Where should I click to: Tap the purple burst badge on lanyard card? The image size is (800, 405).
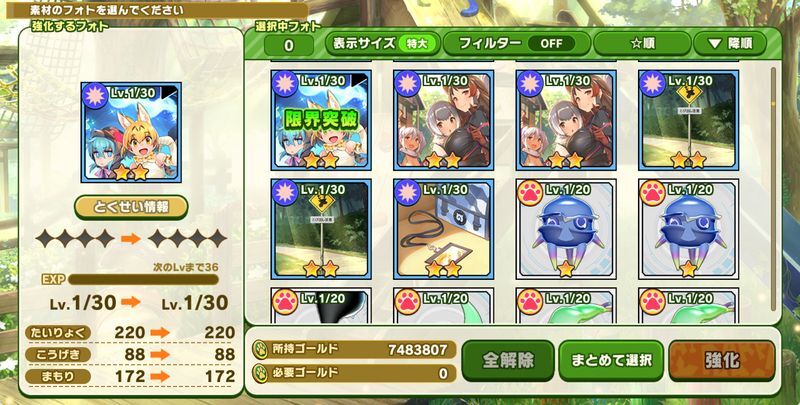tap(408, 194)
